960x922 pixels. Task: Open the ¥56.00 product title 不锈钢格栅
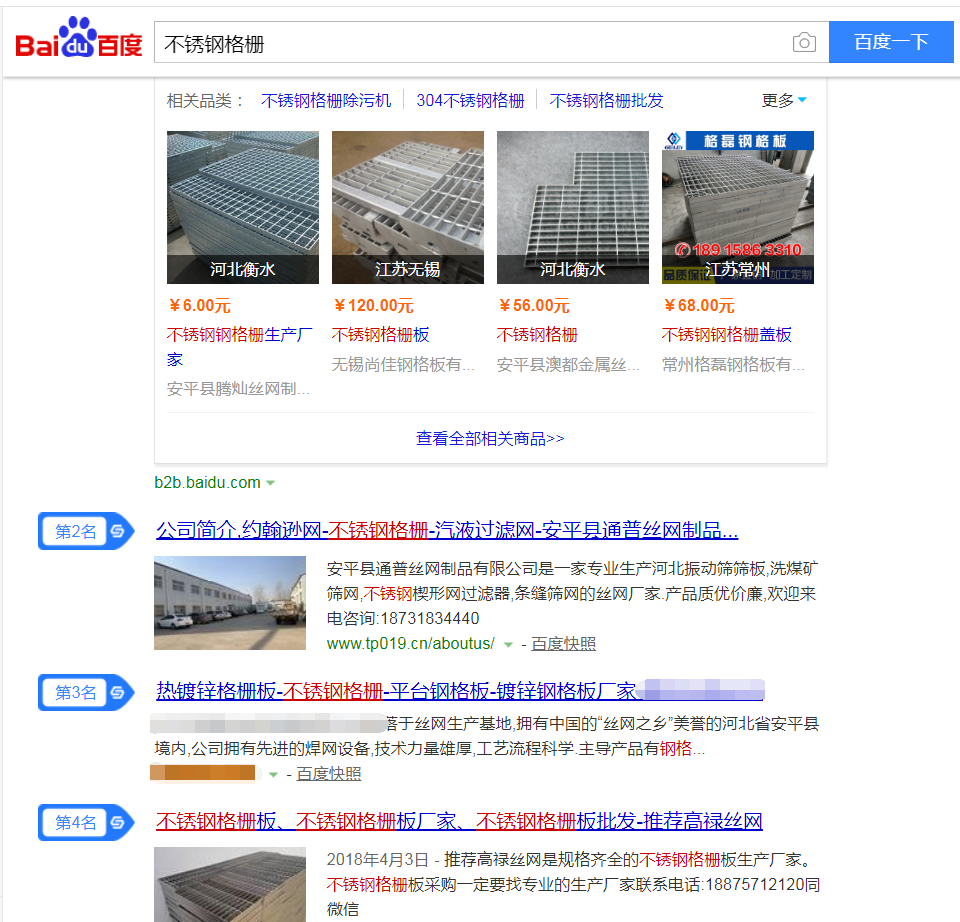pos(537,335)
